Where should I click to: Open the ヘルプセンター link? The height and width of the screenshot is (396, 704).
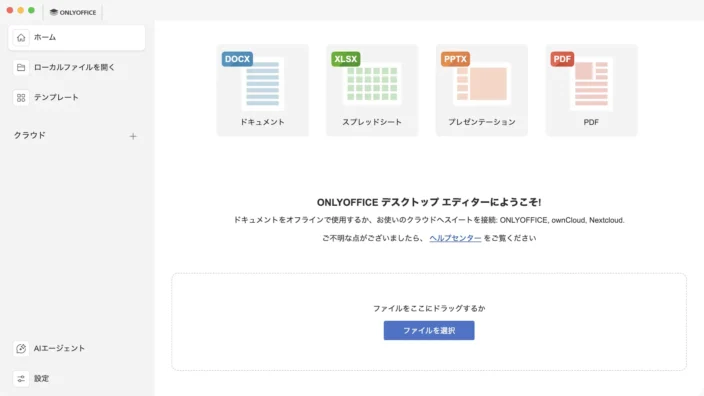(x=455, y=238)
